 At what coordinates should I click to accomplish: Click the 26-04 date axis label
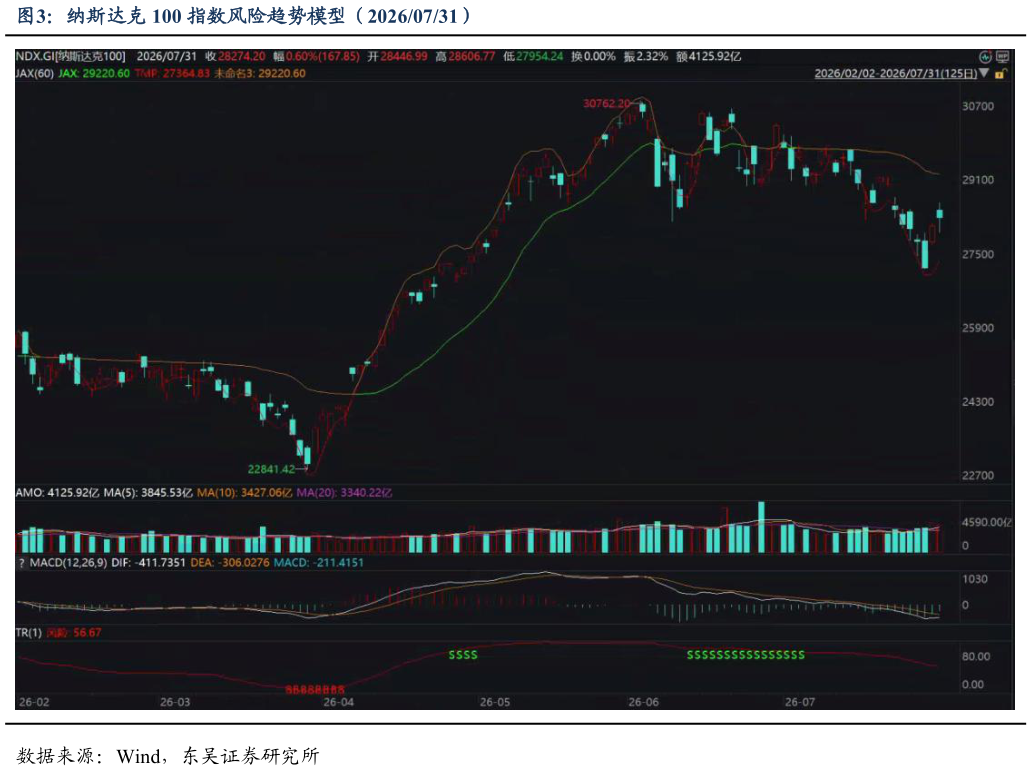click(x=338, y=703)
